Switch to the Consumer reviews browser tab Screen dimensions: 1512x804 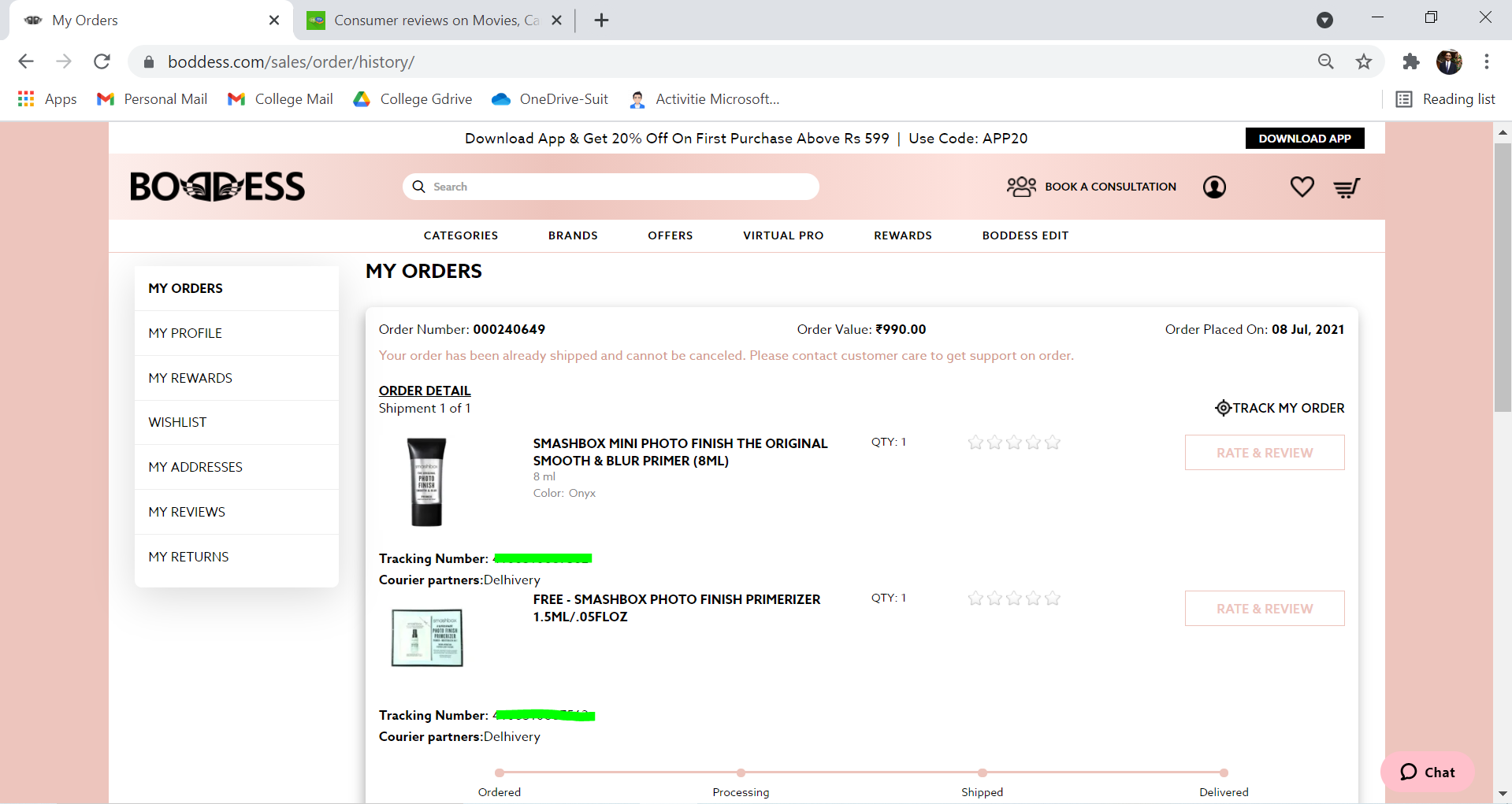click(x=433, y=20)
